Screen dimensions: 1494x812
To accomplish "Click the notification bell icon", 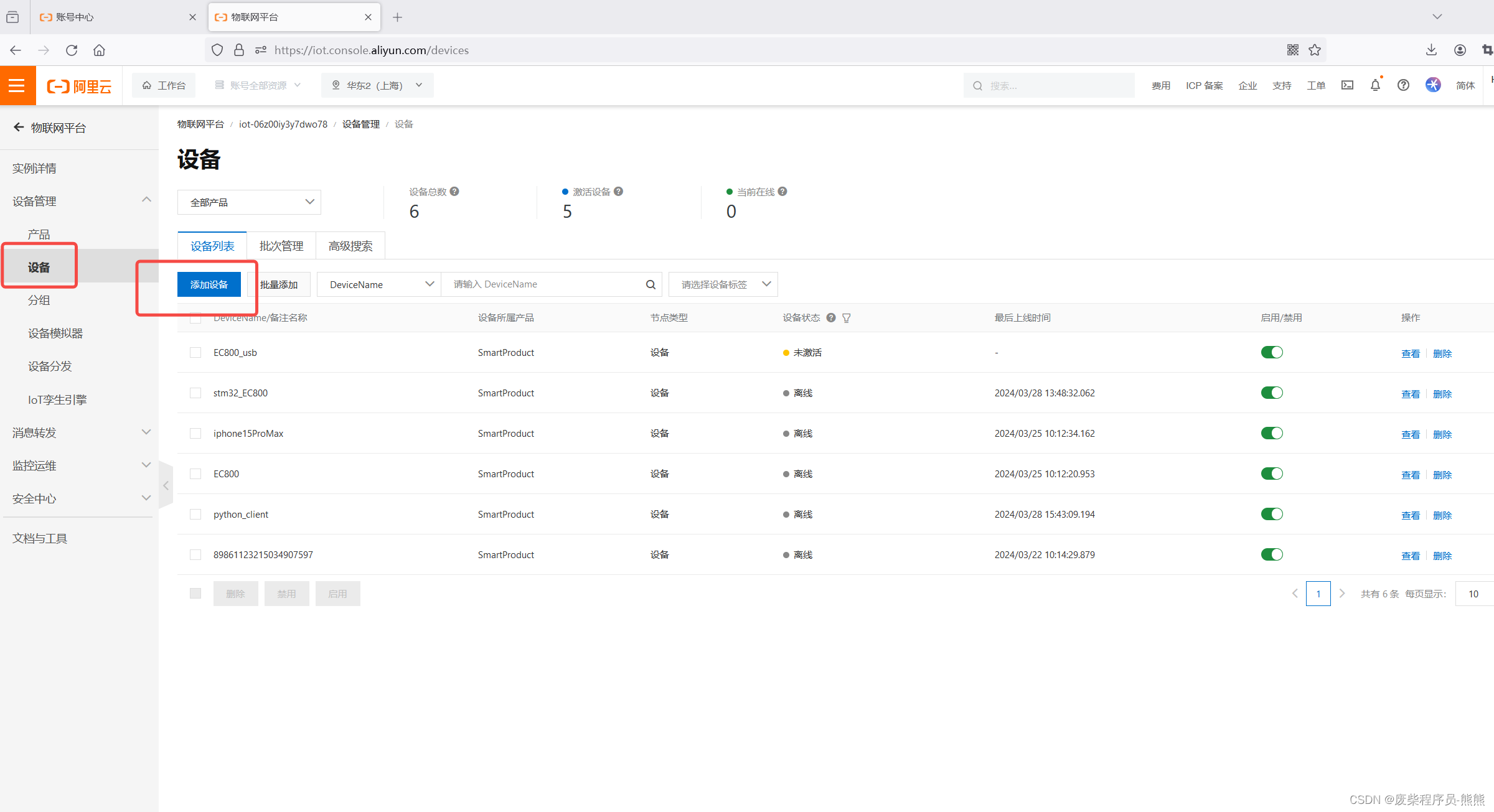I will tap(1375, 85).
